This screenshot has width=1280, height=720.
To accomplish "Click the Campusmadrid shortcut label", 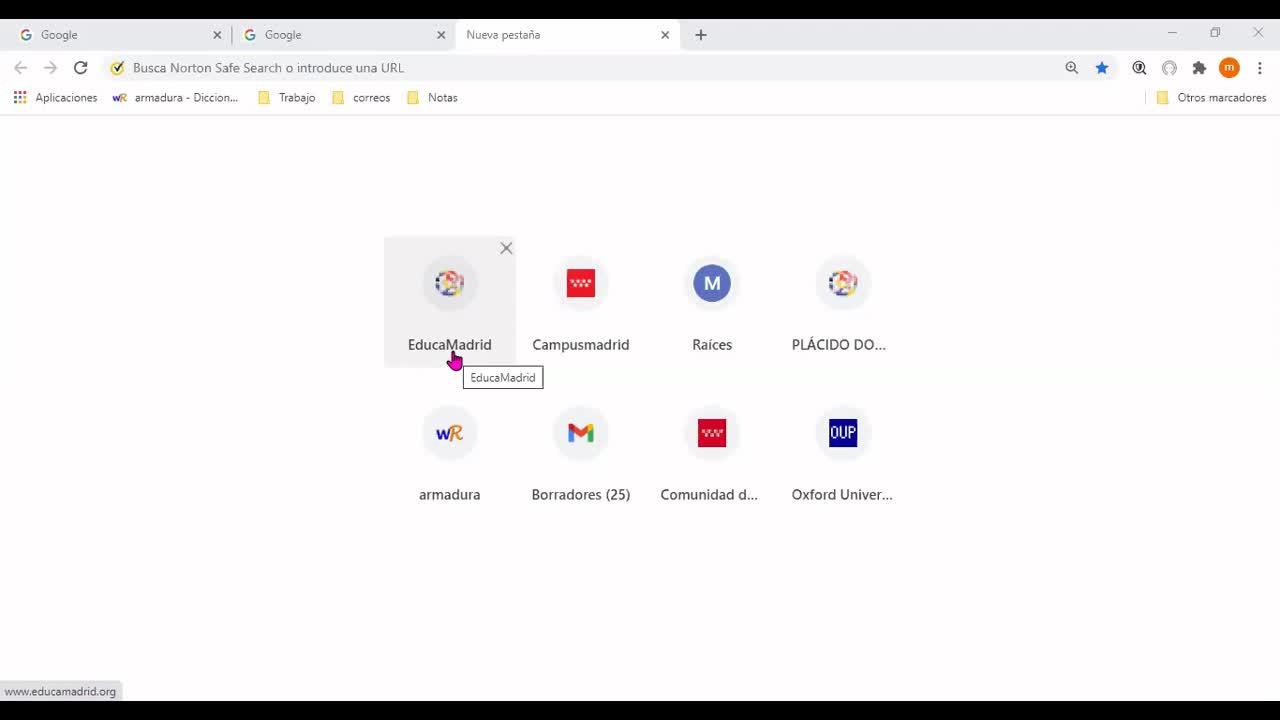I will [x=581, y=345].
